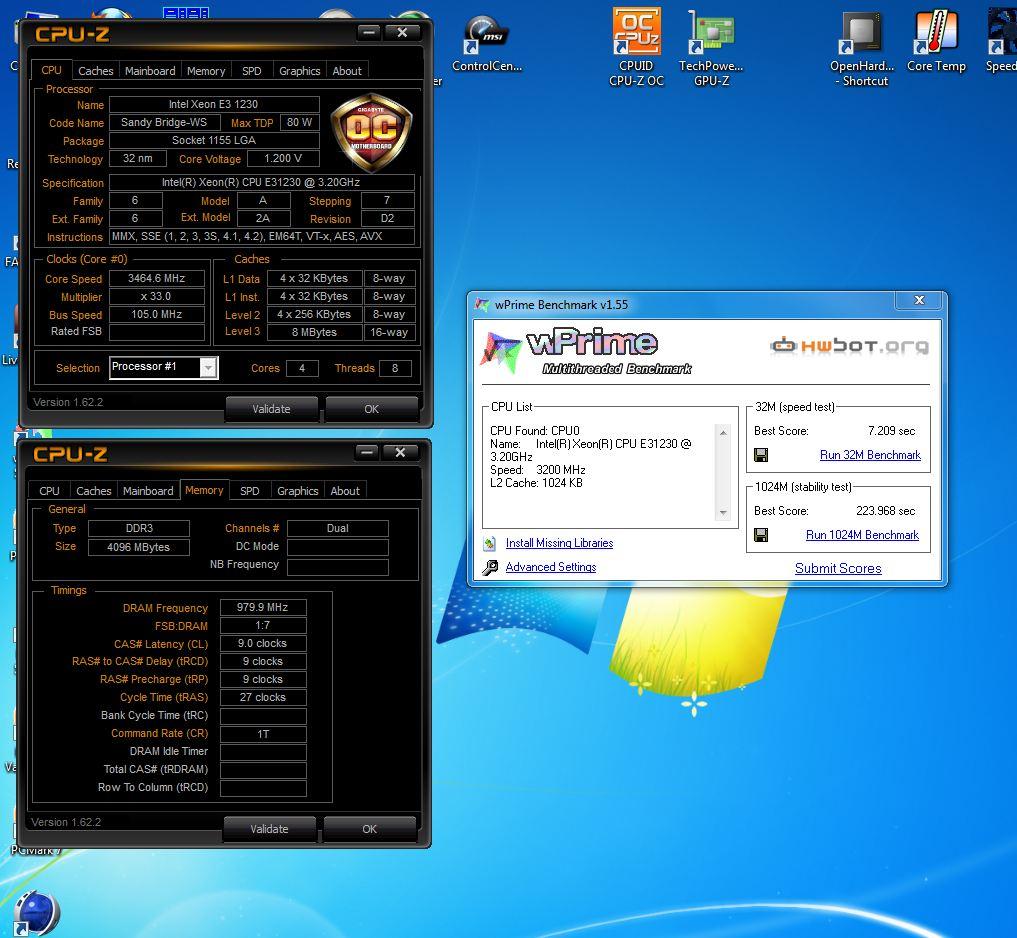
Task: Click the Advanced Settings wrench icon
Action: (490, 567)
